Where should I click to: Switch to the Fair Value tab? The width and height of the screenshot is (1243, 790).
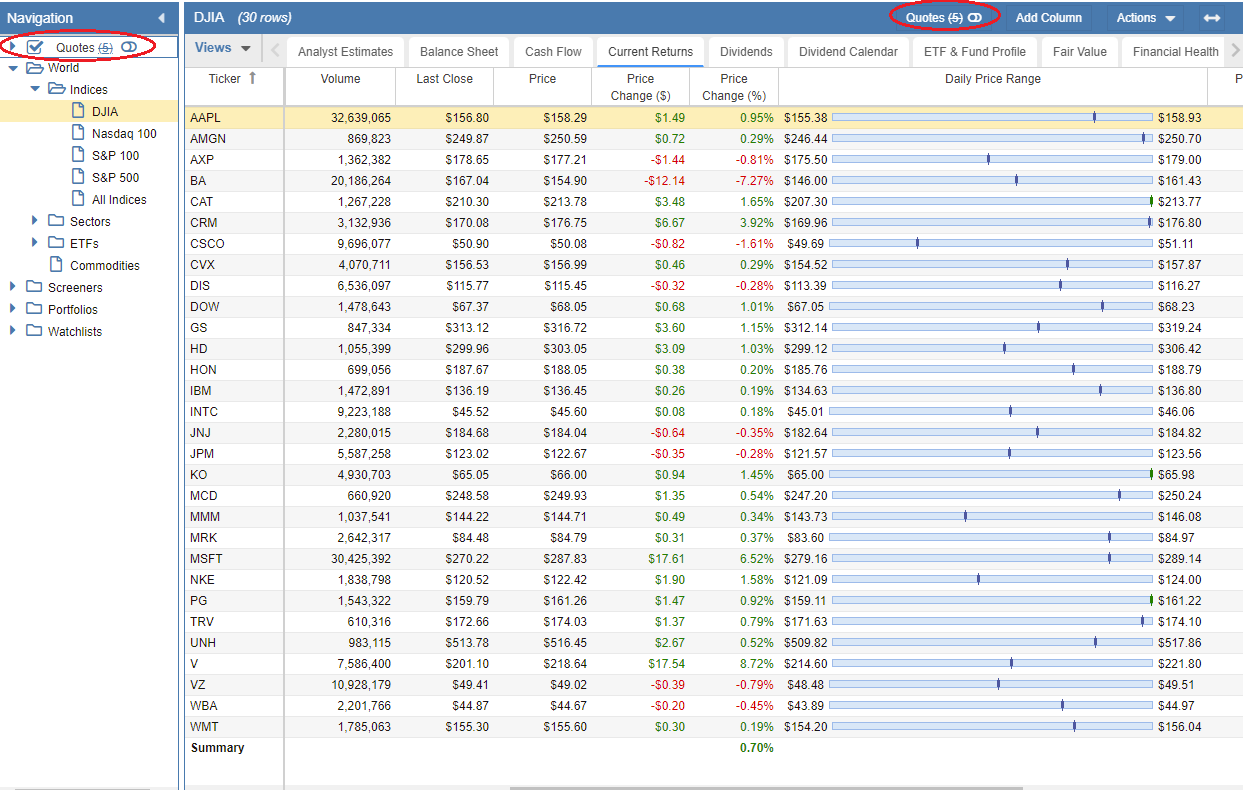coord(1080,52)
